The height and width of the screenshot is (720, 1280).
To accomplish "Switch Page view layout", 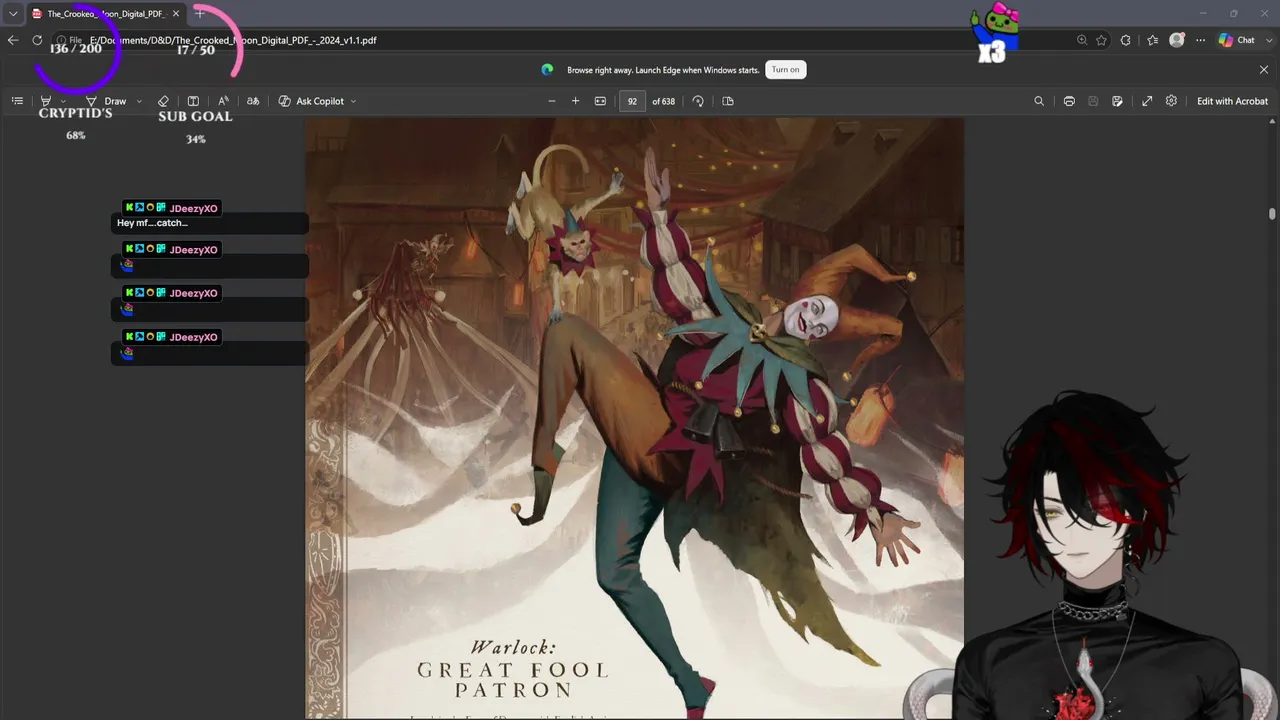I will [x=728, y=101].
